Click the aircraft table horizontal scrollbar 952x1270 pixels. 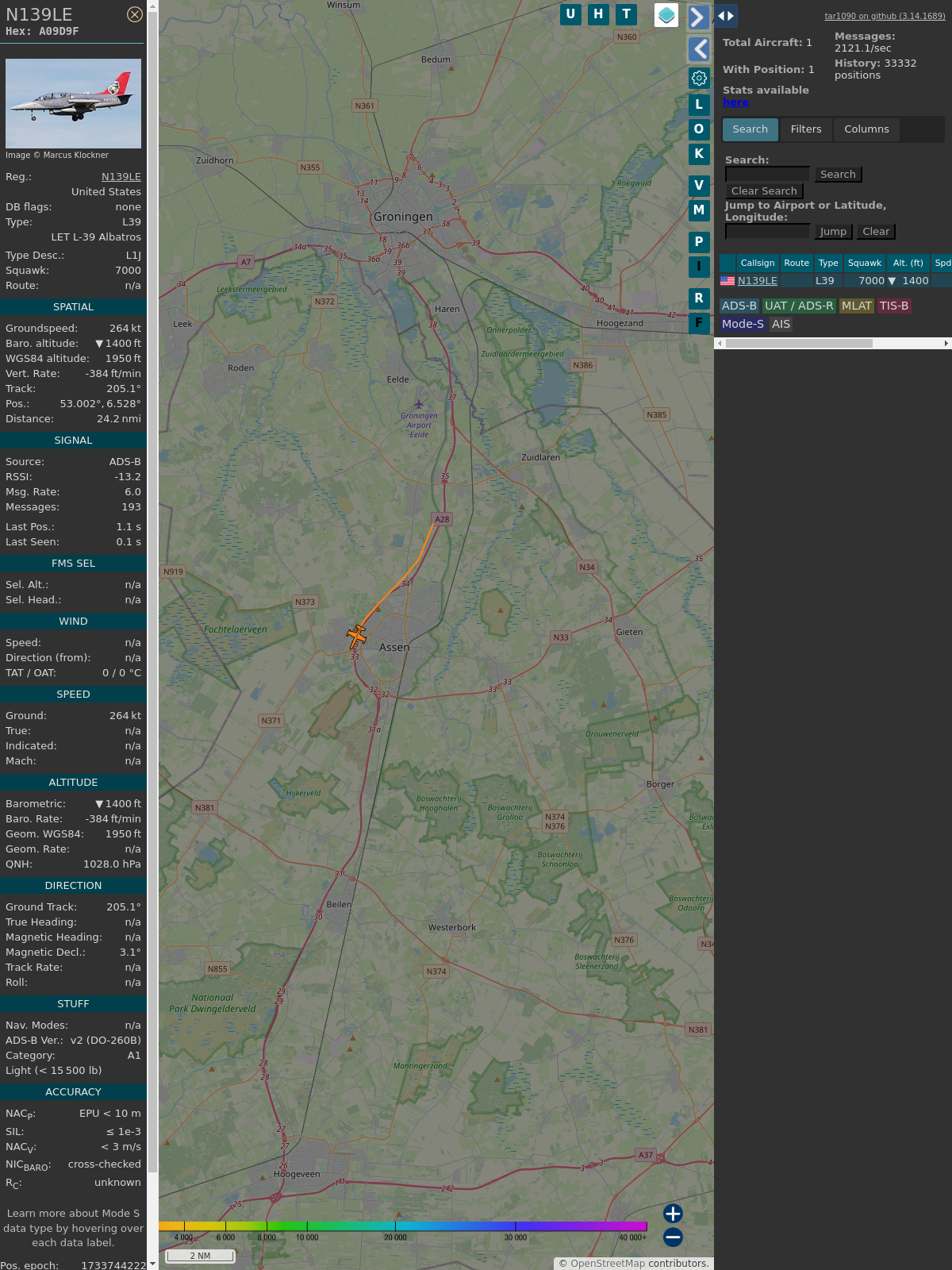pyautogui.click(x=799, y=344)
